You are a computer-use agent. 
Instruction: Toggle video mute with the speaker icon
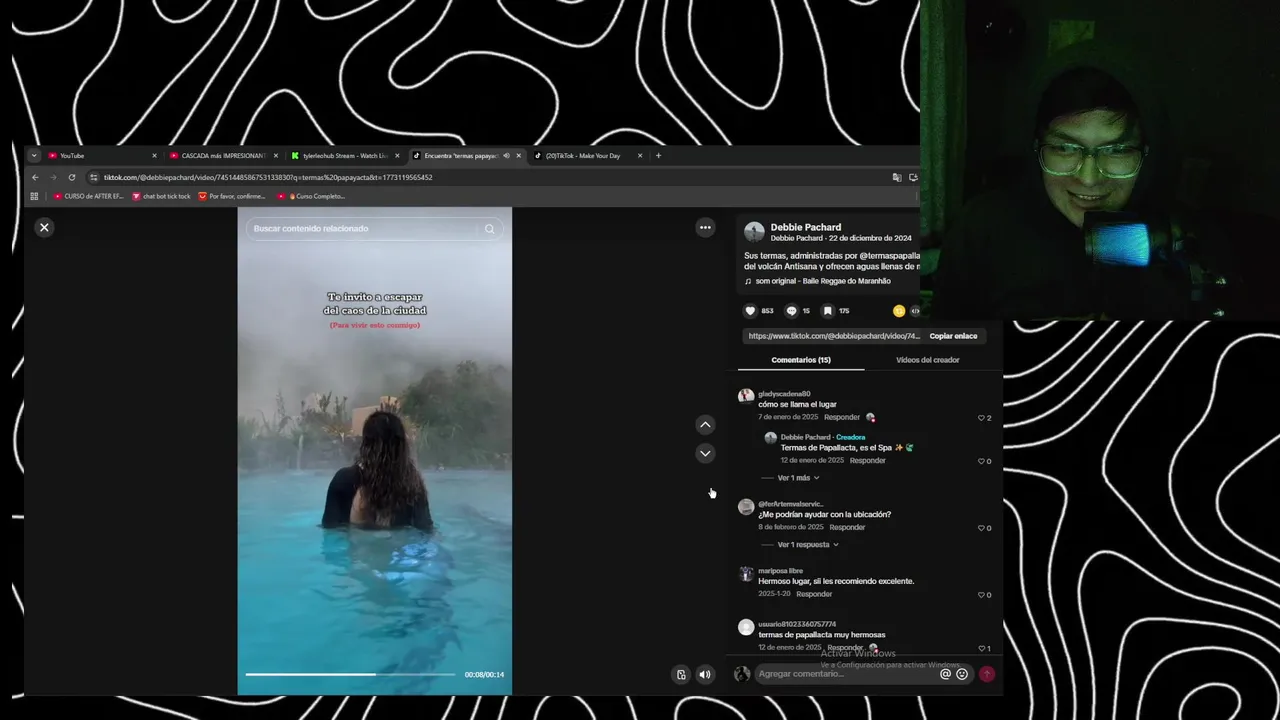point(705,674)
